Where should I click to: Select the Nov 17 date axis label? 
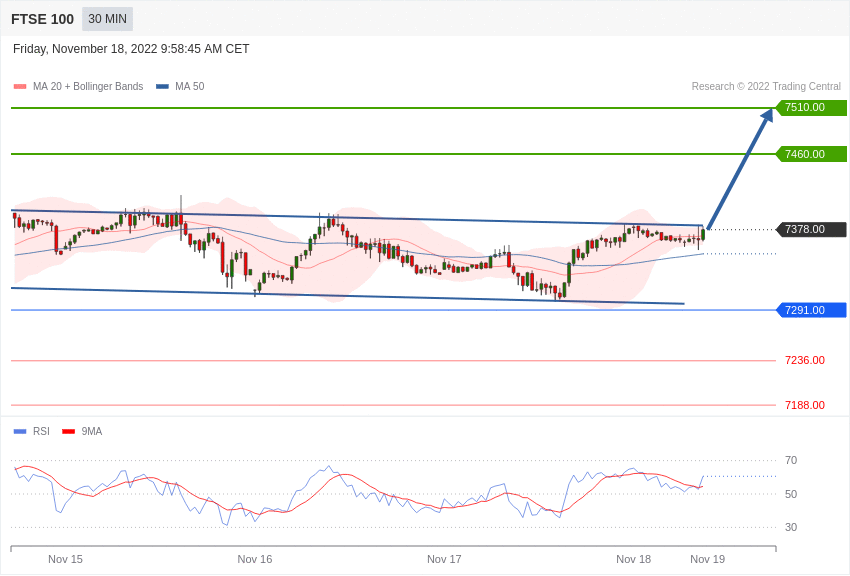tap(444, 559)
